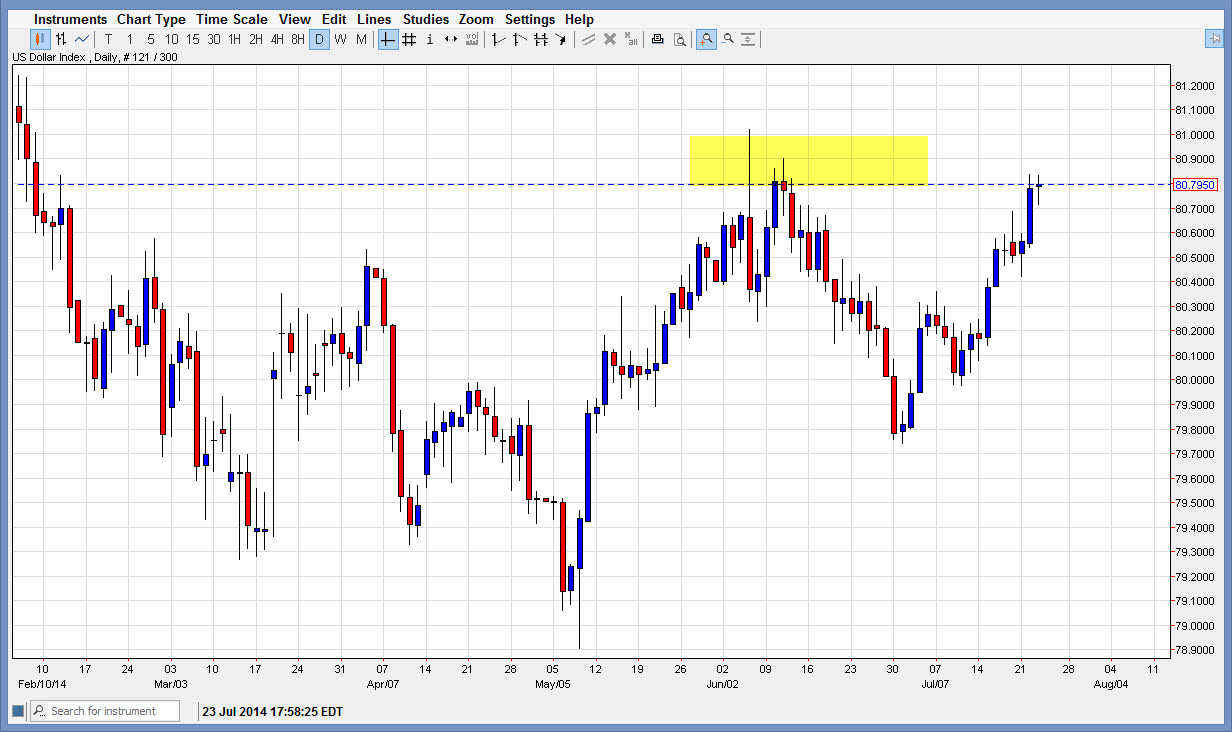The height and width of the screenshot is (732, 1232).
Task: Open the Chart Type menu
Action: 151,19
